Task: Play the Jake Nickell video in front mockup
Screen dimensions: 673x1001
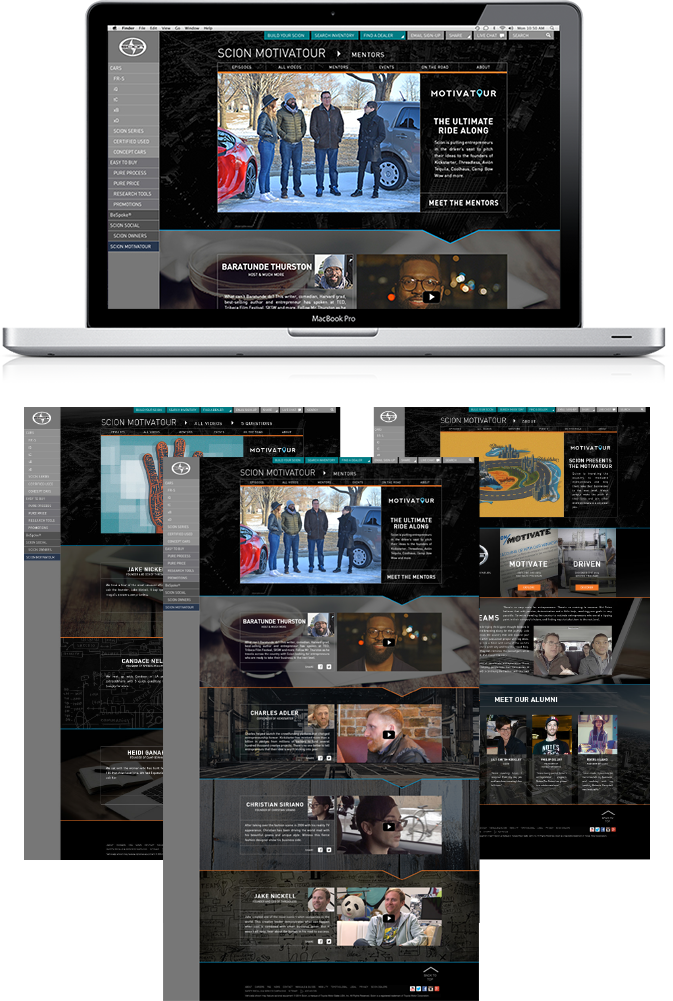Action: tap(388, 919)
